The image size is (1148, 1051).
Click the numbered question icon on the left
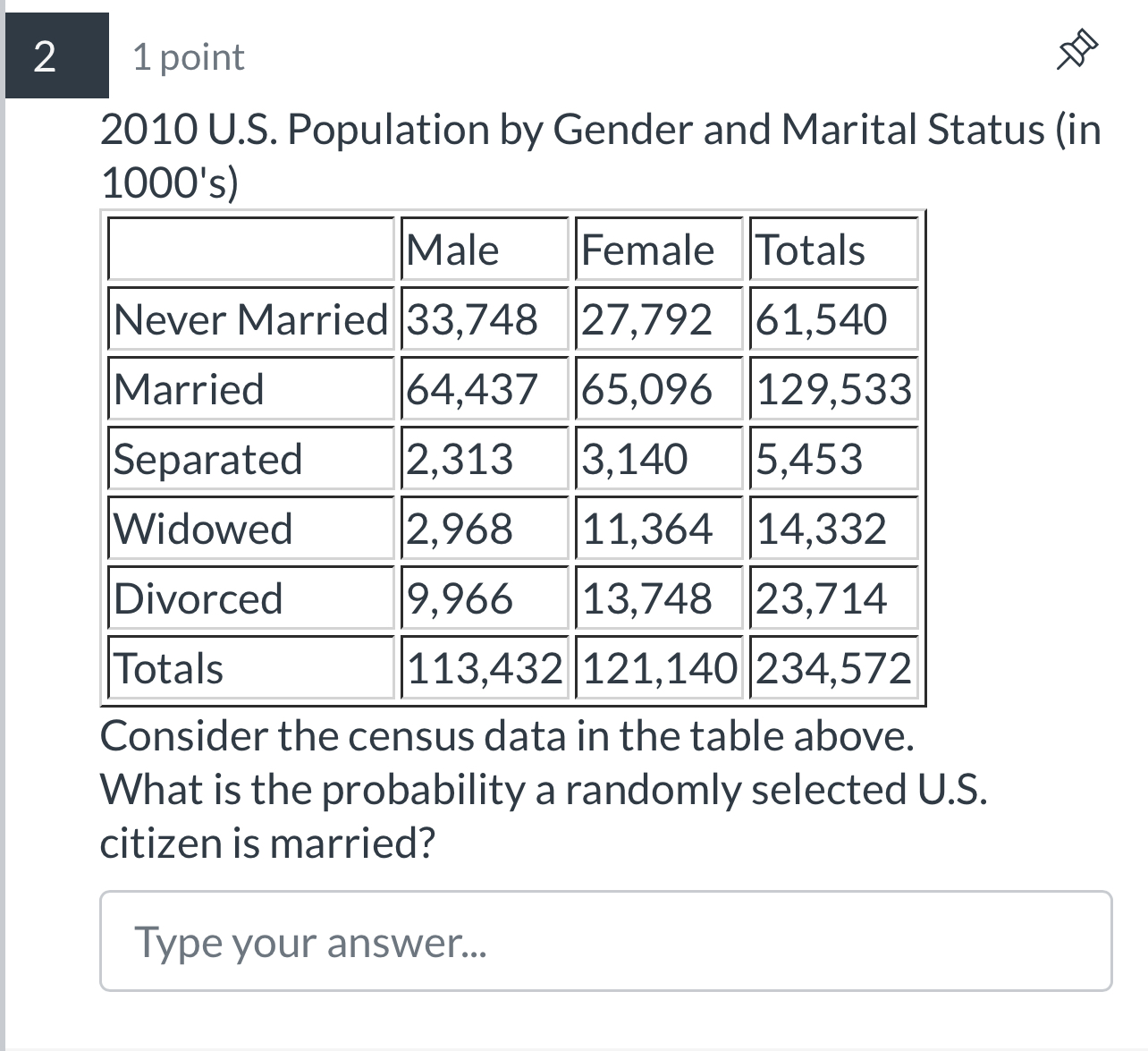[55, 56]
